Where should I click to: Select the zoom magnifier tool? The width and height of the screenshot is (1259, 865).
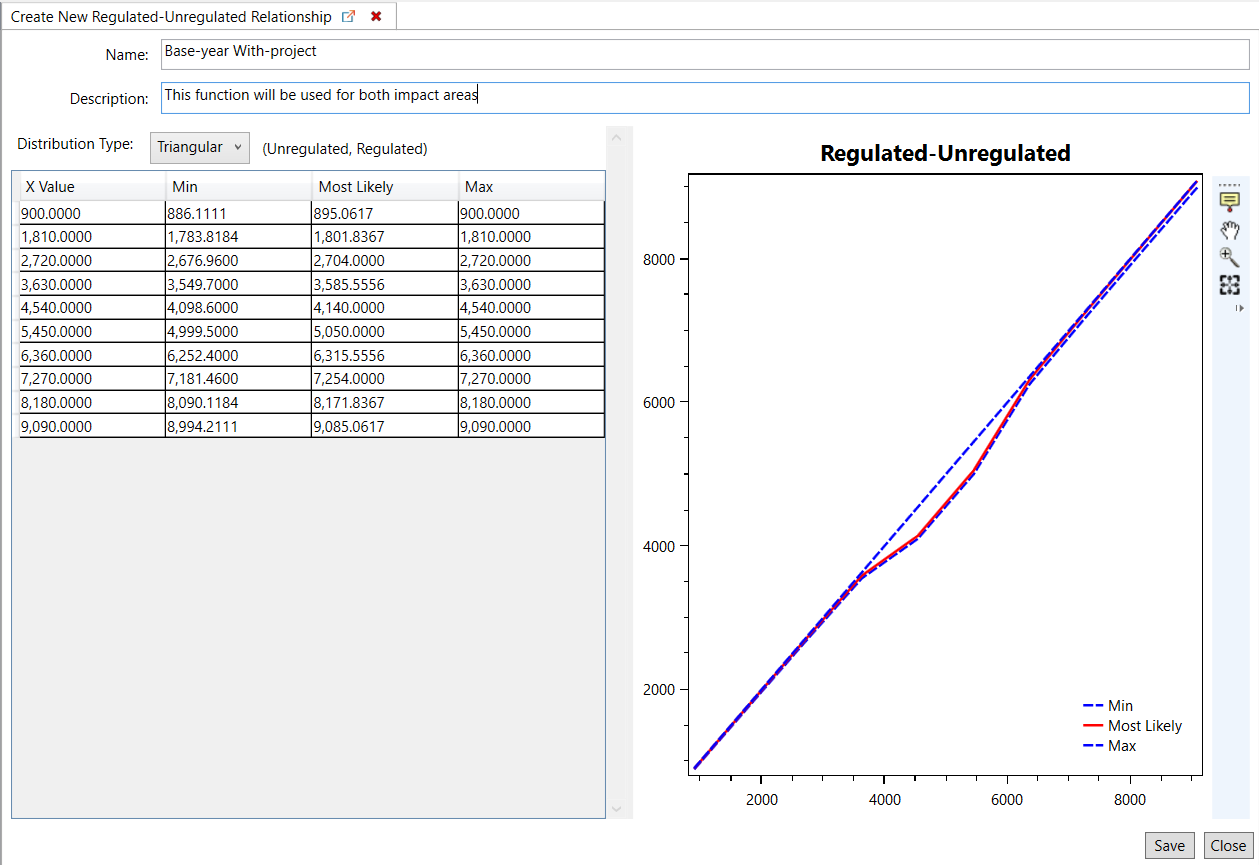tap(1229, 258)
